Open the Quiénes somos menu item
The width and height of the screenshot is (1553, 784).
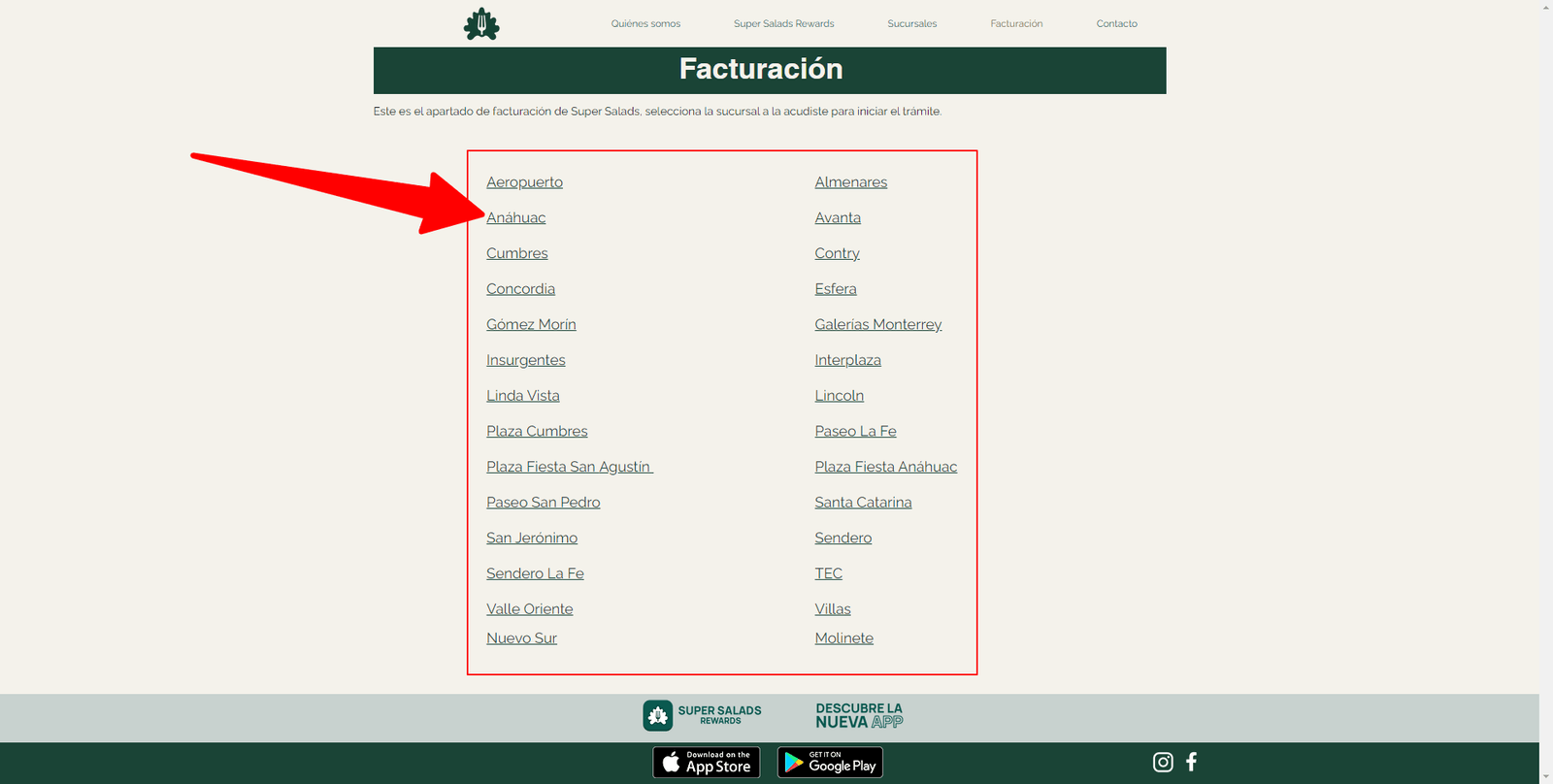[645, 23]
